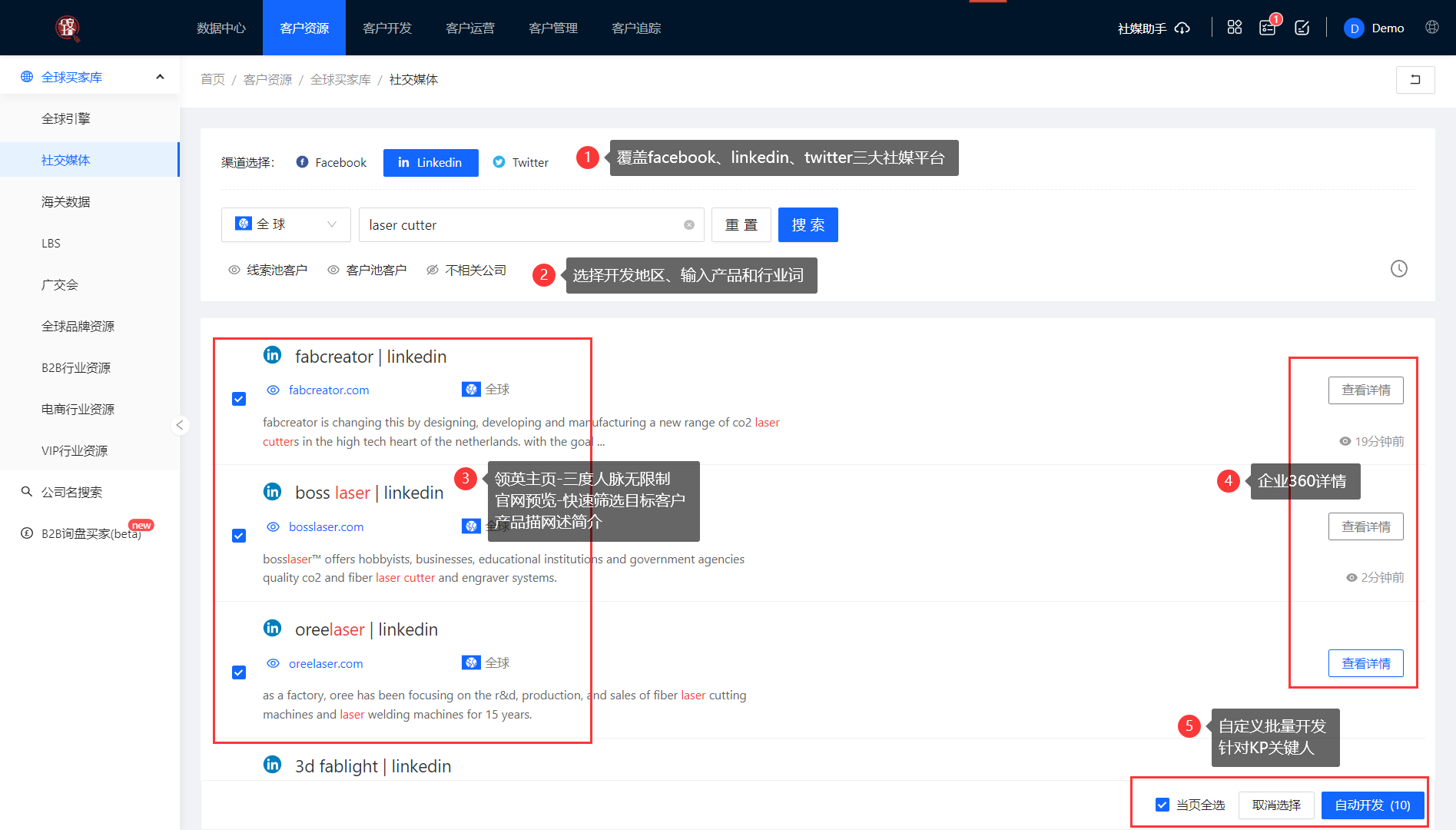Click LinkedIn icon beside fabcreator title

[x=273, y=354]
